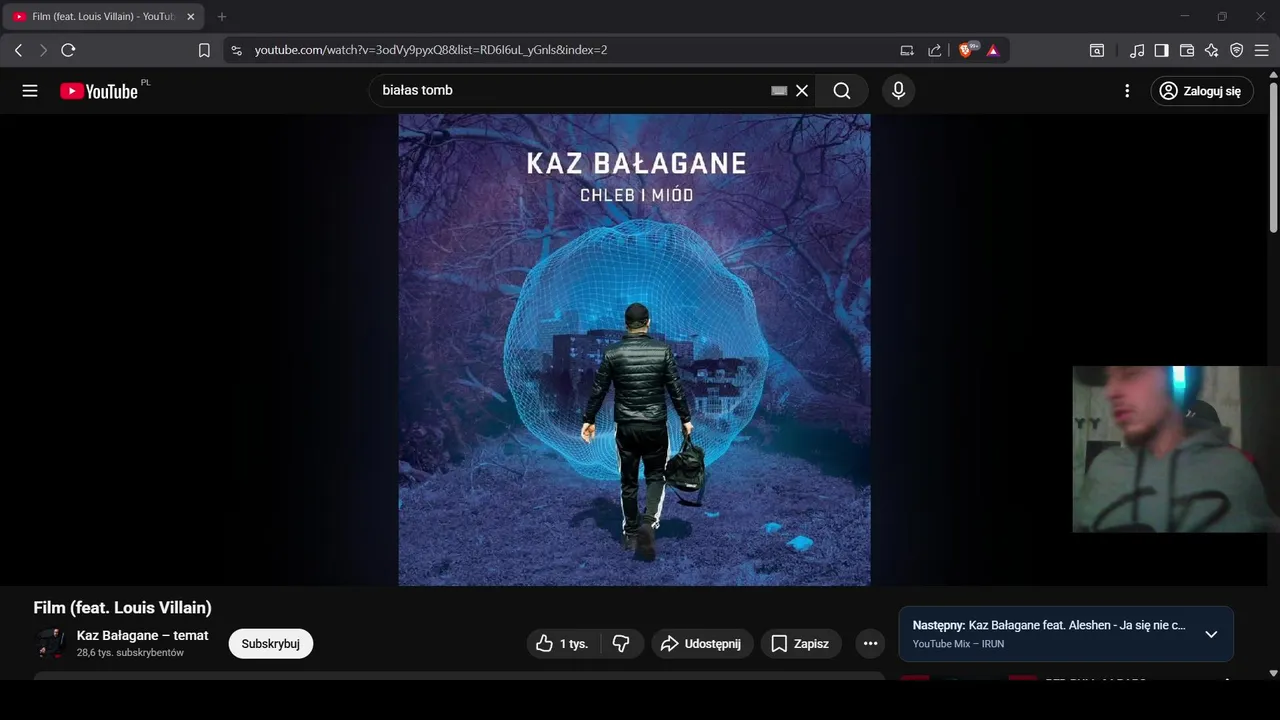This screenshot has width=1280, height=720.
Task: Go to the YouTube home logo
Action: pos(99,91)
